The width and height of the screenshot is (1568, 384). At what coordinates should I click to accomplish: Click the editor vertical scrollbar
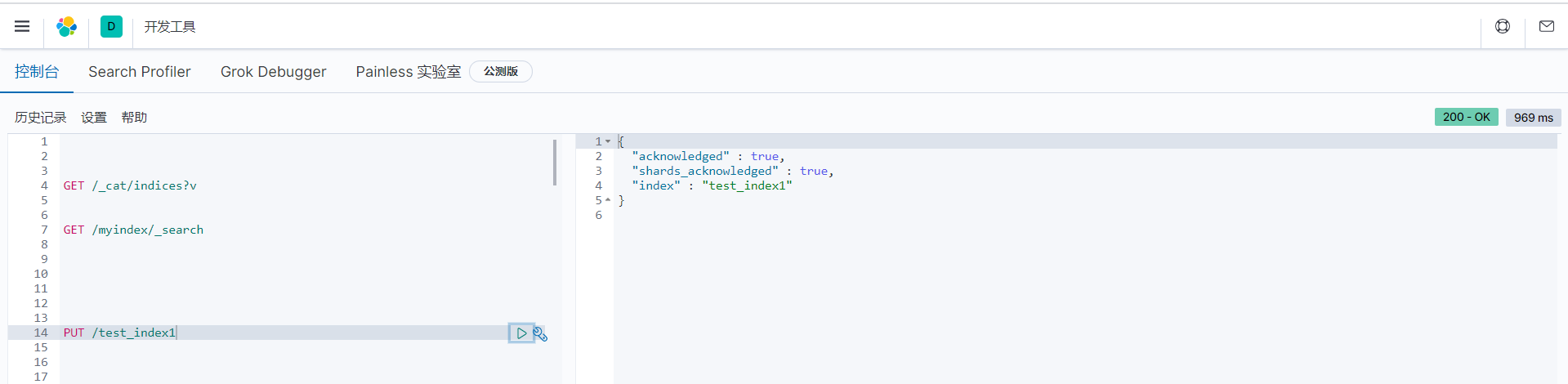[x=555, y=162]
